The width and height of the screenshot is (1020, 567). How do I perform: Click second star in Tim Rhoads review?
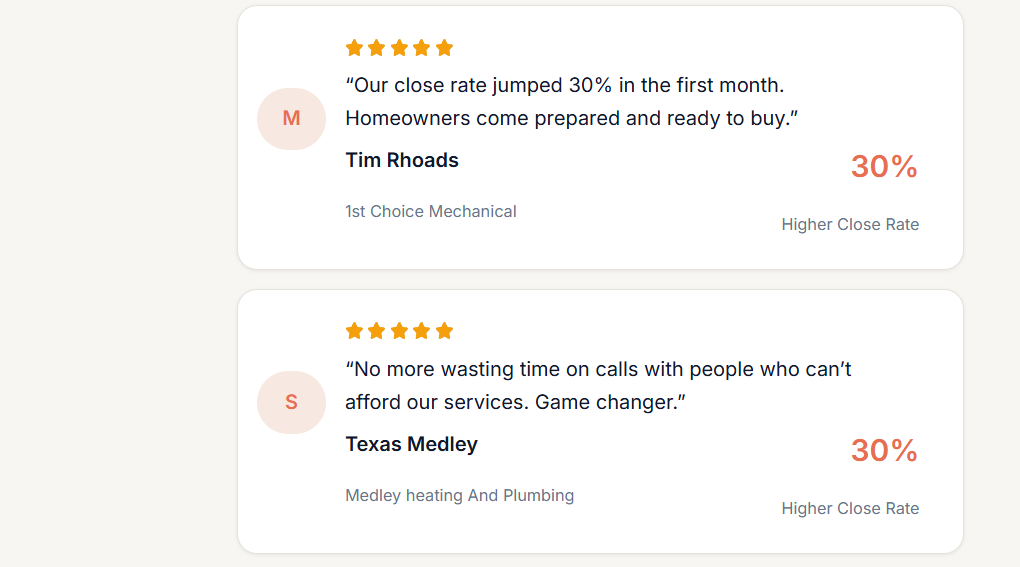[x=377, y=48]
